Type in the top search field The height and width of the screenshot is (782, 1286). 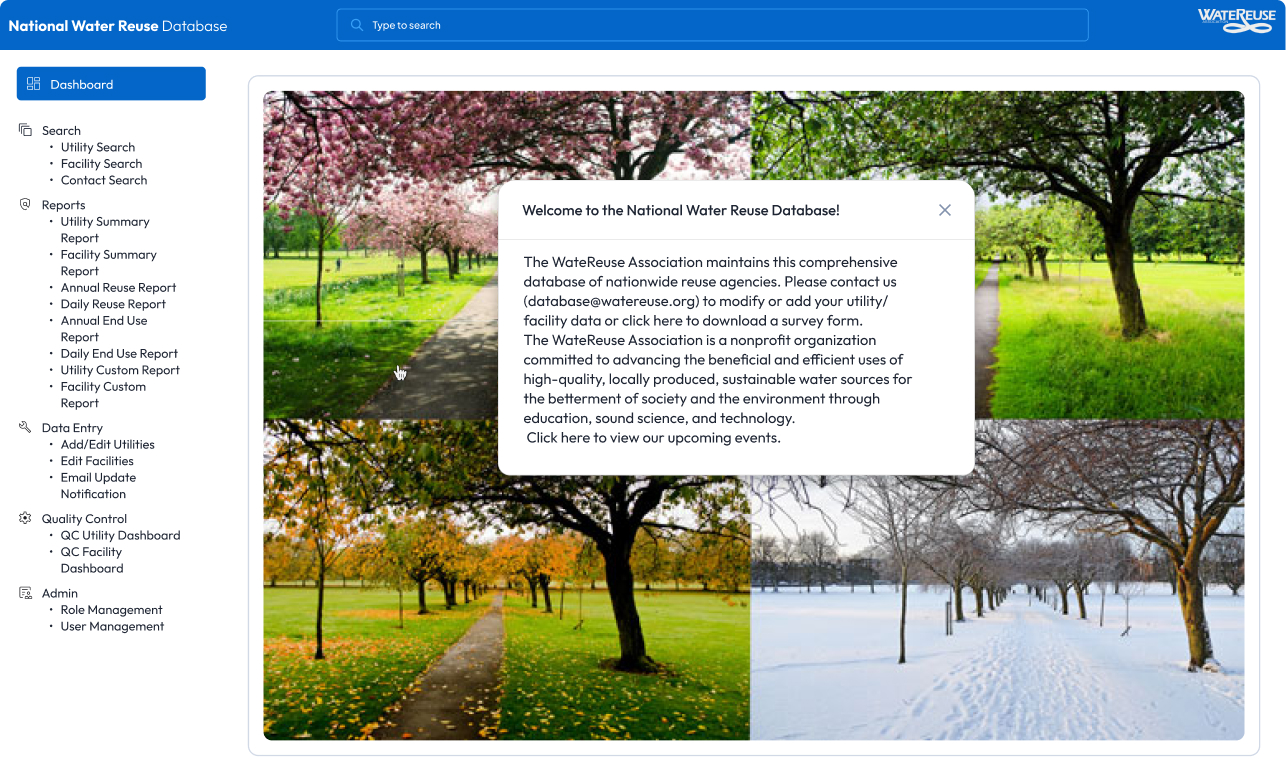tap(720, 25)
